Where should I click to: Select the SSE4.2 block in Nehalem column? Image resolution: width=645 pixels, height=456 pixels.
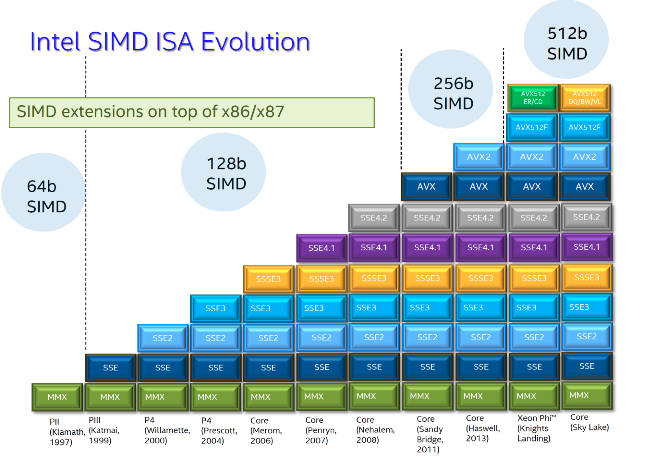tap(373, 216)
